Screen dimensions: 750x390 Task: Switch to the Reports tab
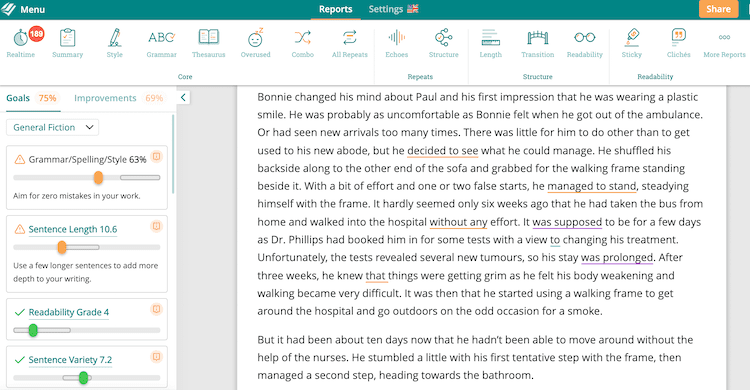pyautogui.click(x=335, y=9)
